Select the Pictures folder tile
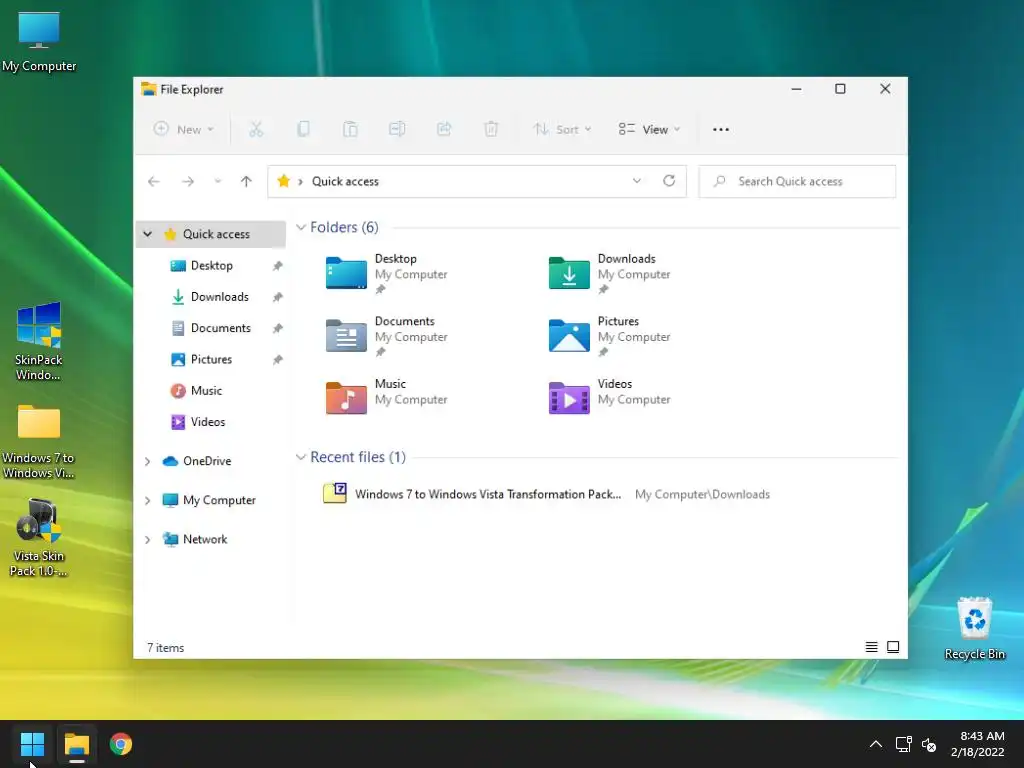Screen dimensions: 1024x768 pos(609,336)
